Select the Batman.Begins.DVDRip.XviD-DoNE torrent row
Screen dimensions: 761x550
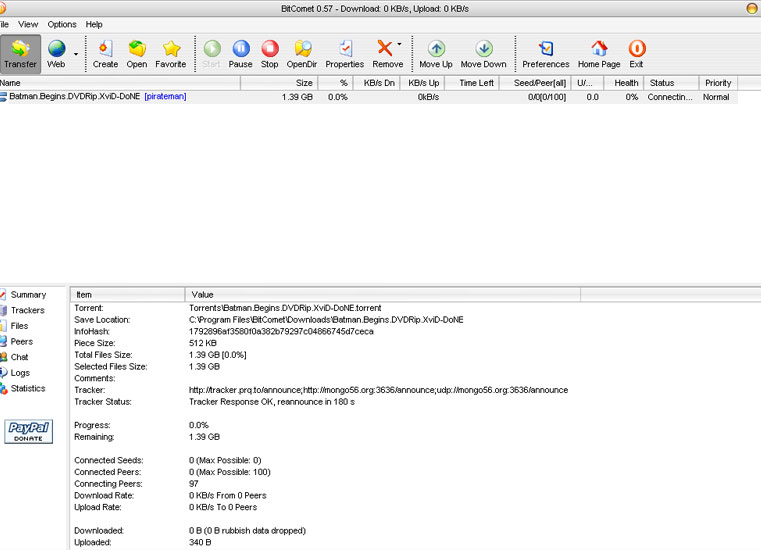369,97
